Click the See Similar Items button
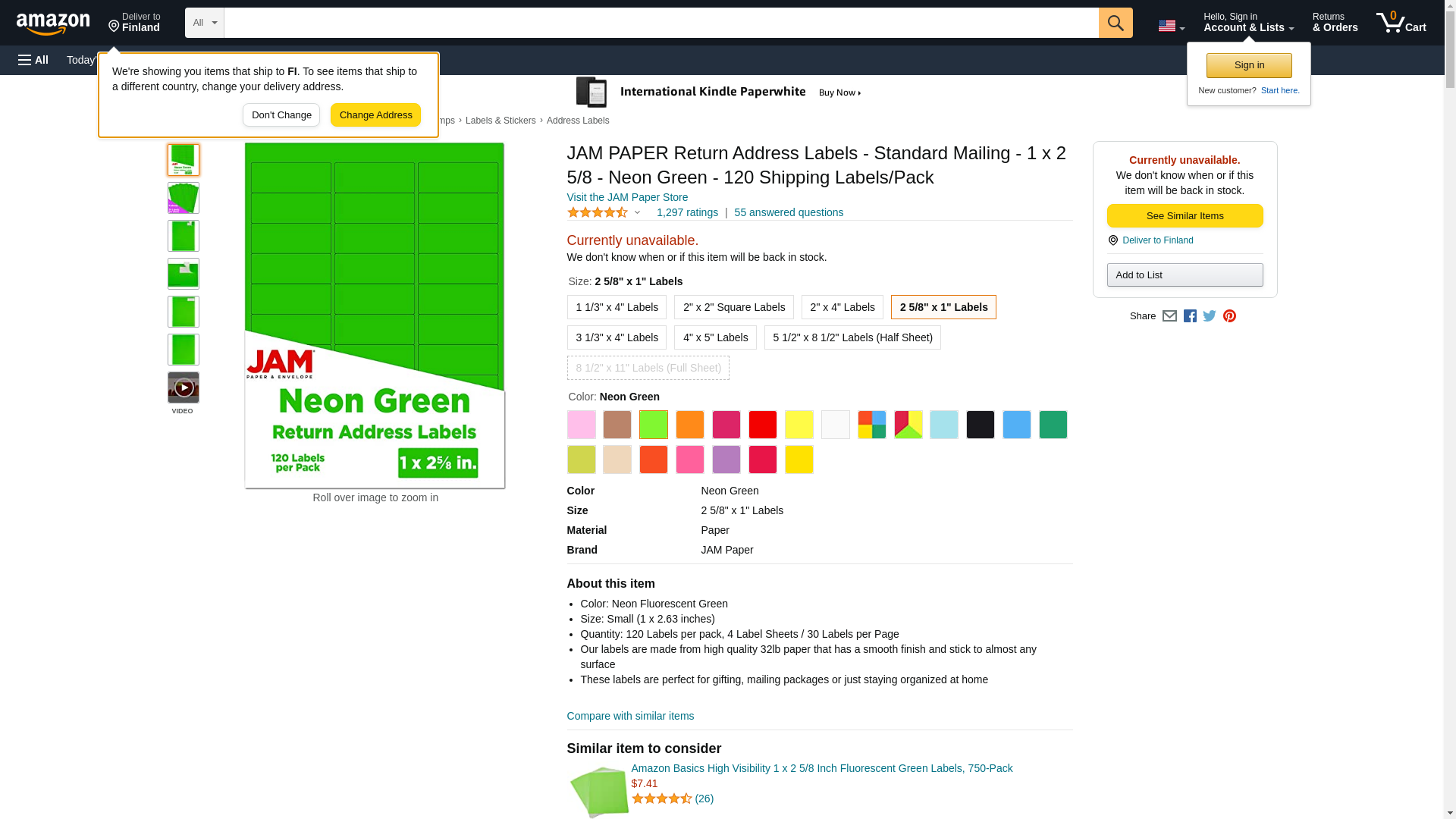Screen dimensions: 1456x819 pyautogui.click(x=1185, y=216)
